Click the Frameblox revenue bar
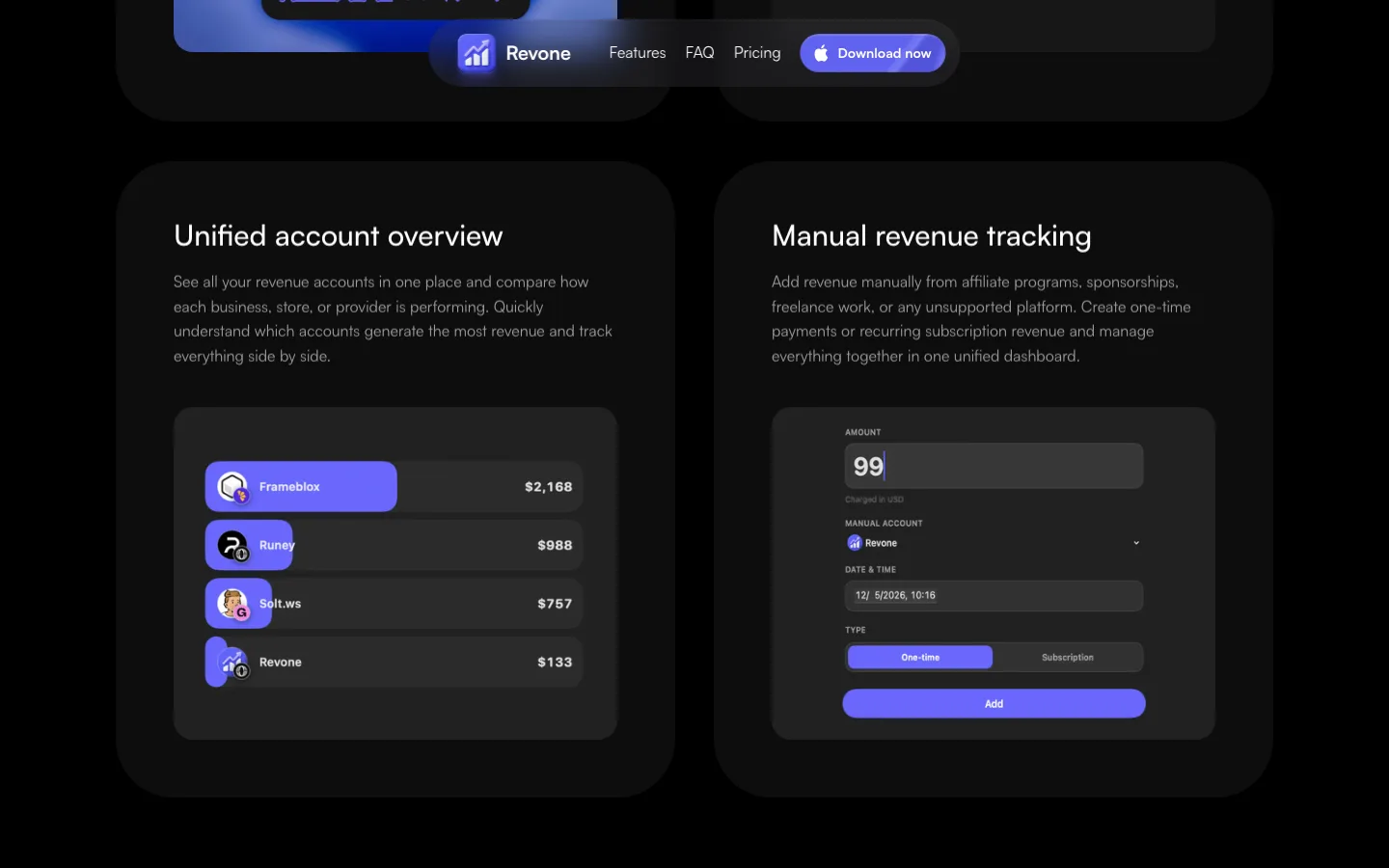 pyautogui.click(x=301, y=487)
